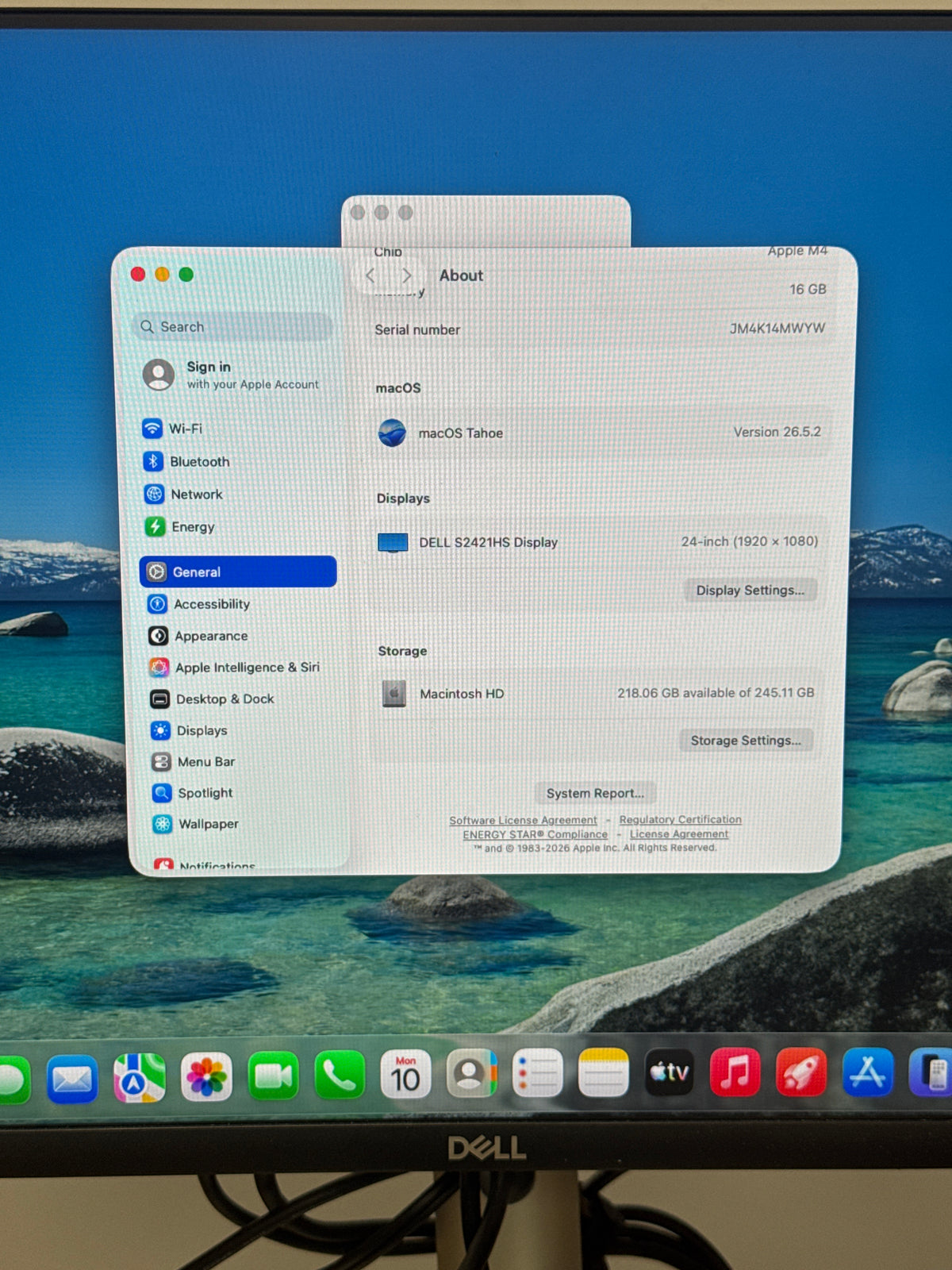Open System Report…
Screen dimensions: 952x1270
[595, 793]
